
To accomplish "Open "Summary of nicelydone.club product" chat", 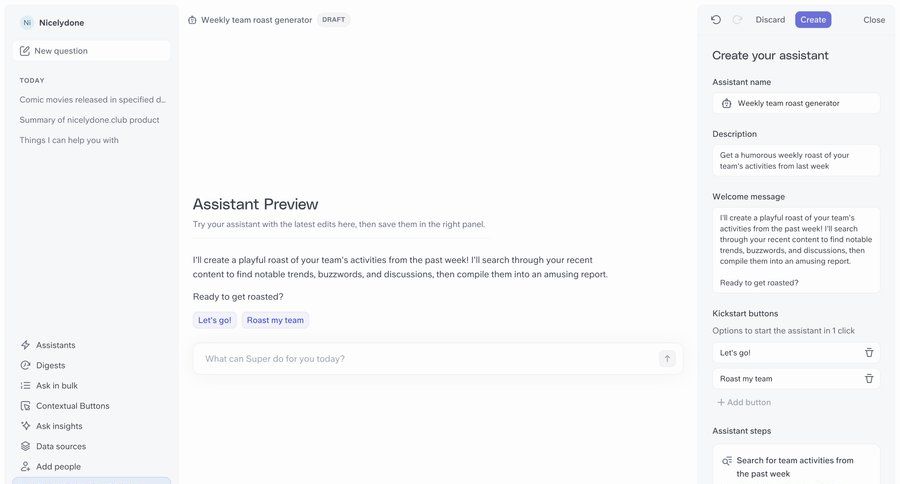I will (89, 120).
